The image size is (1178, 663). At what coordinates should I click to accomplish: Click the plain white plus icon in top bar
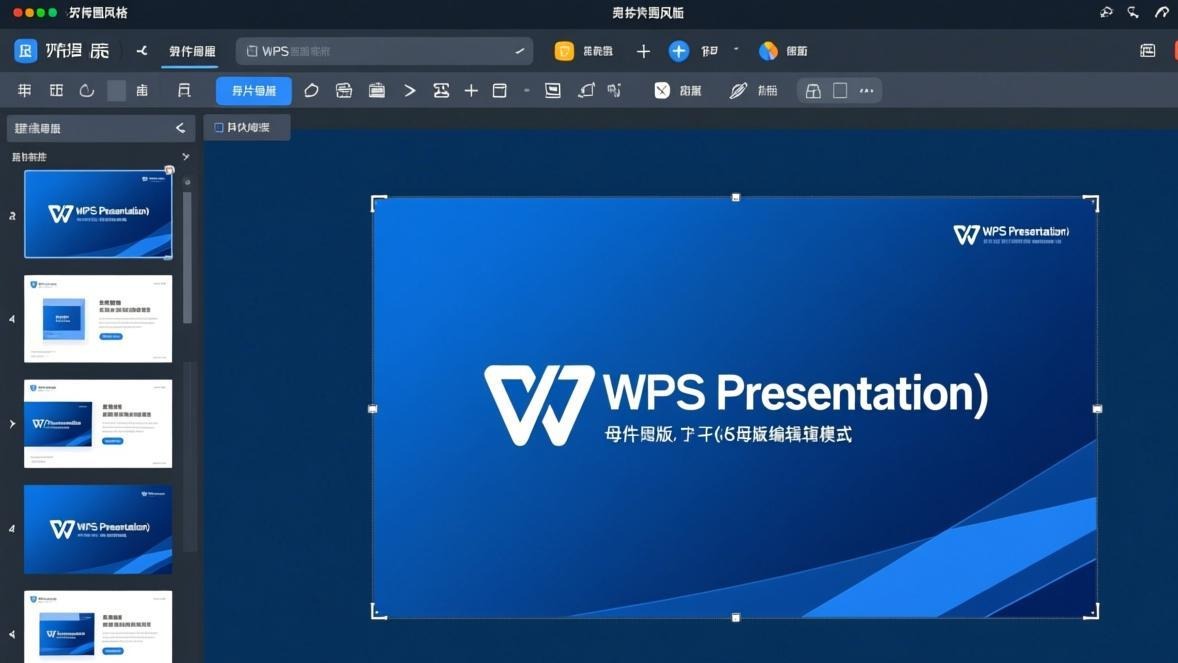(x=643, y=50)
